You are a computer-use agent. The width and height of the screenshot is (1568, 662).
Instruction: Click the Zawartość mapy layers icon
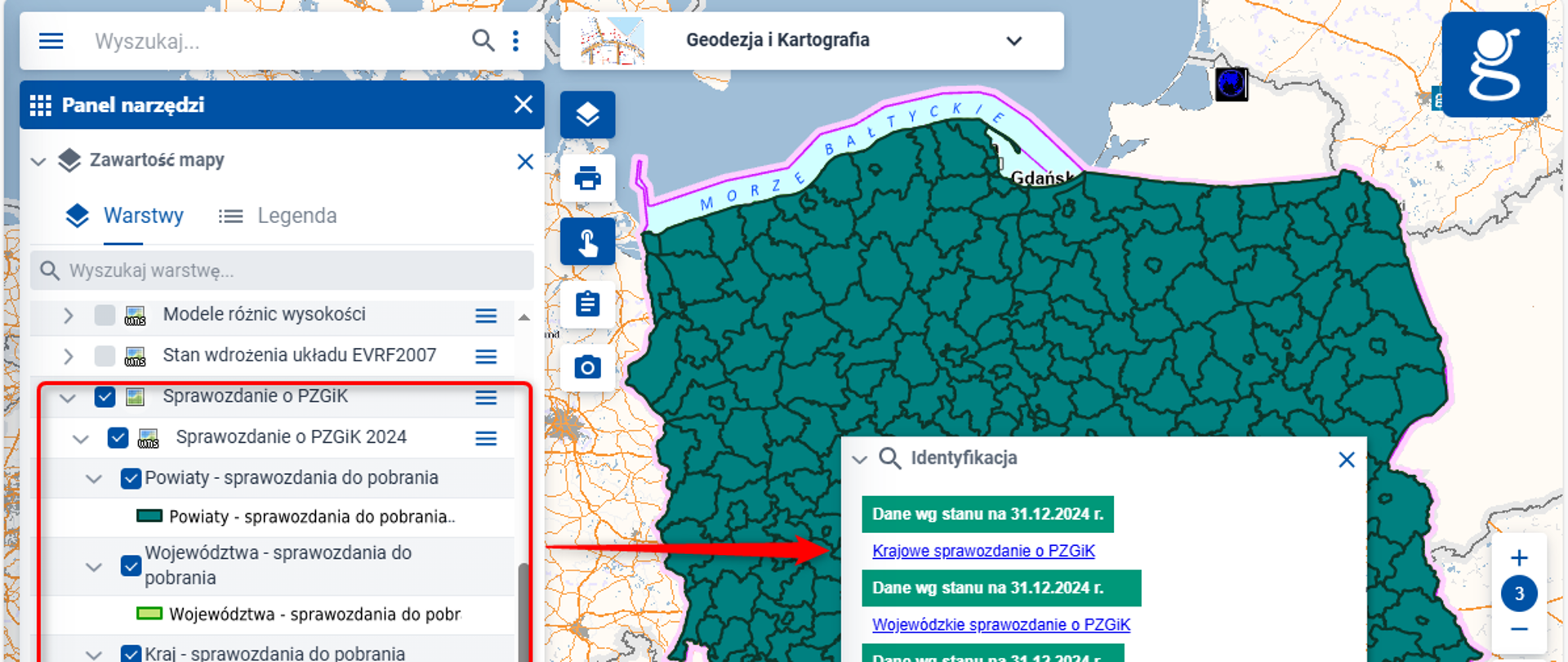click(x=69, y=161)
